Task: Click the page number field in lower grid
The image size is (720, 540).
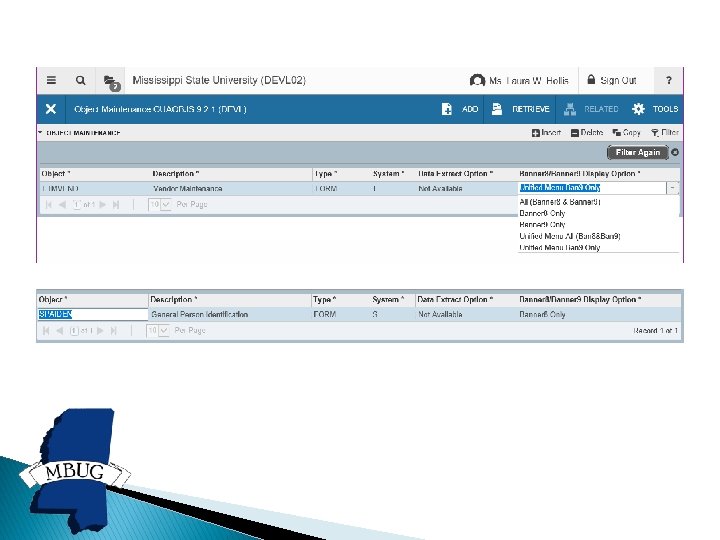Action: pos(74,331)
